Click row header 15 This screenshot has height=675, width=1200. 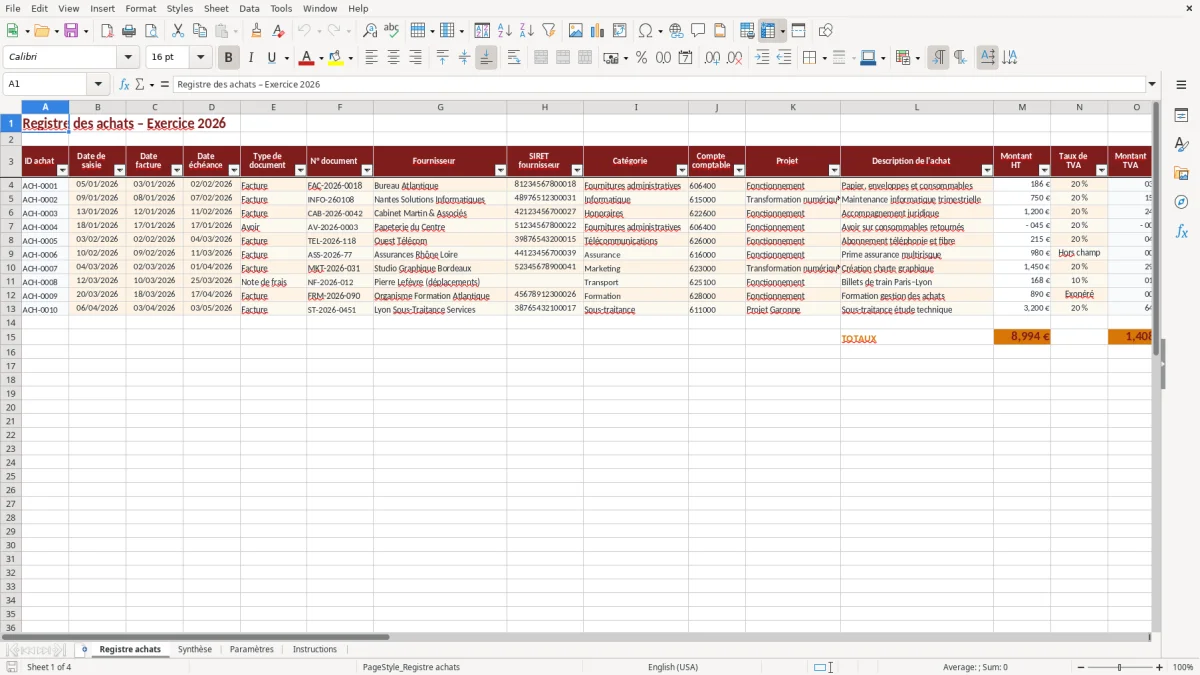point(11,338)
